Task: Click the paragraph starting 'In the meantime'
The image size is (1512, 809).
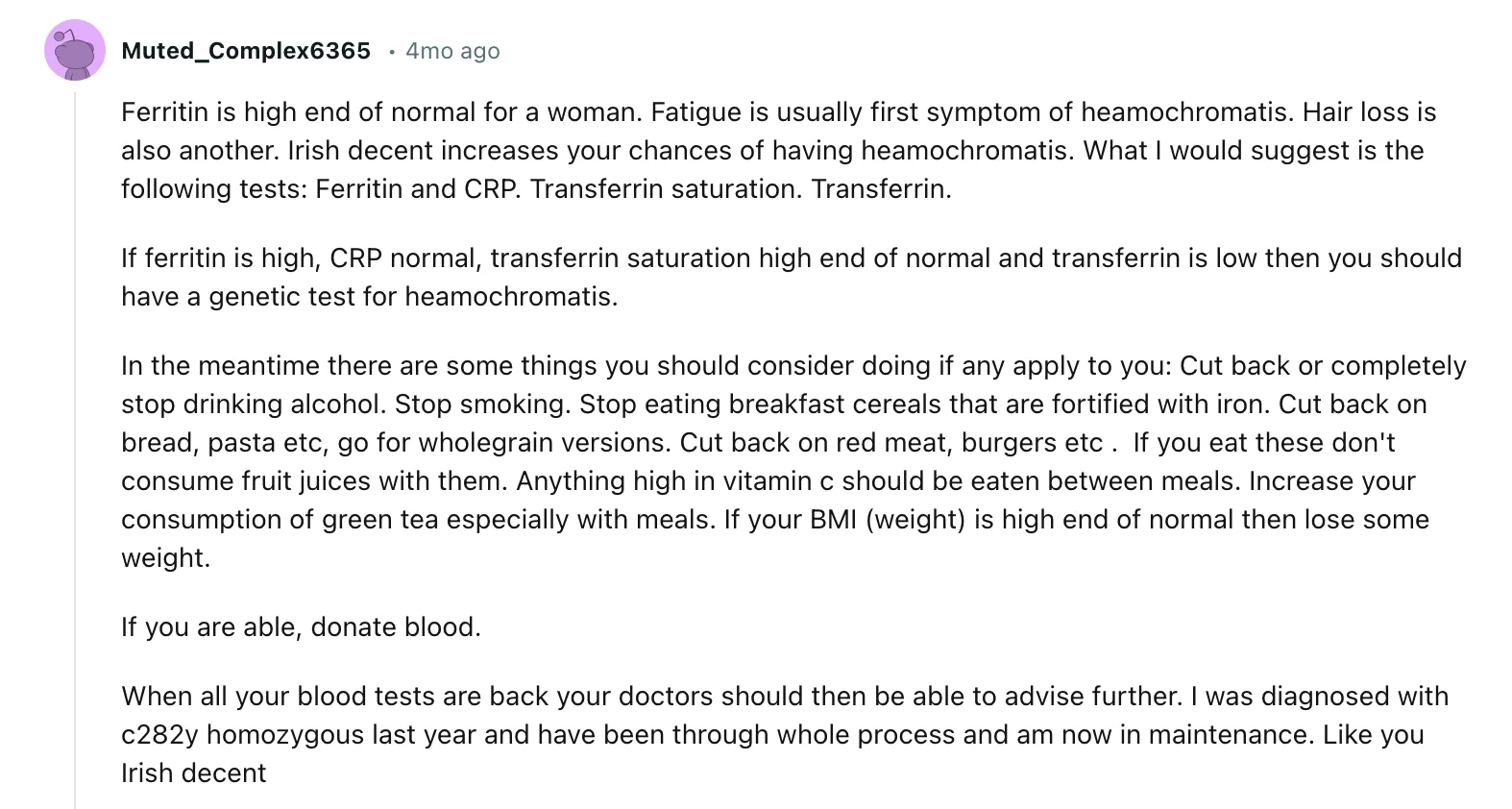Action: pyautogui.click(x=793, y=461)
